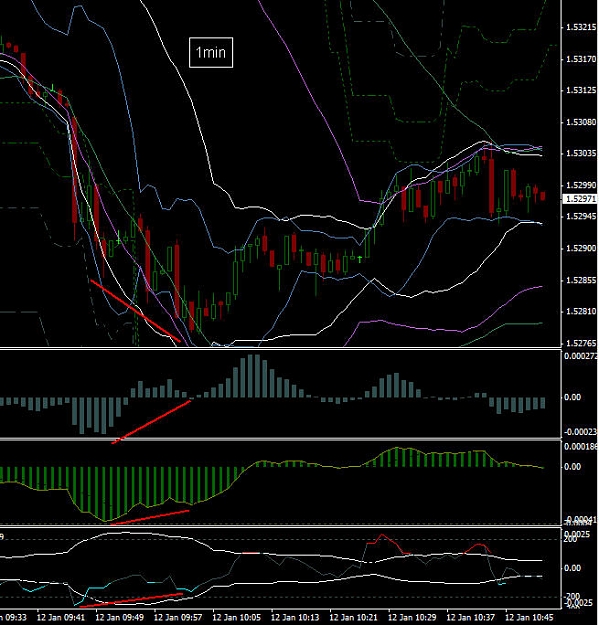Select the 1.53035 price axis label

point(581,153)
